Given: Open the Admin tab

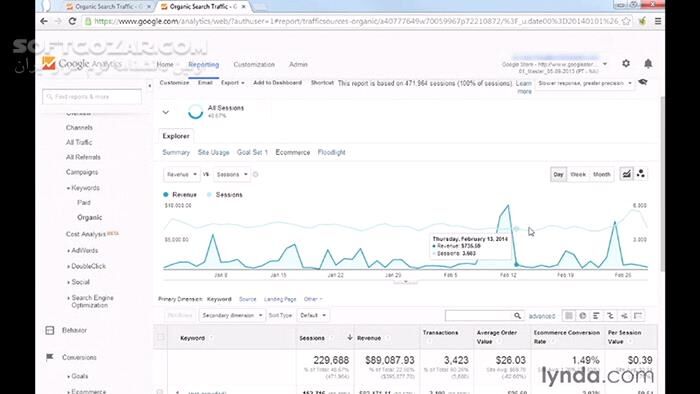Looking at the screenshot, I should click(x=298, y=64).
